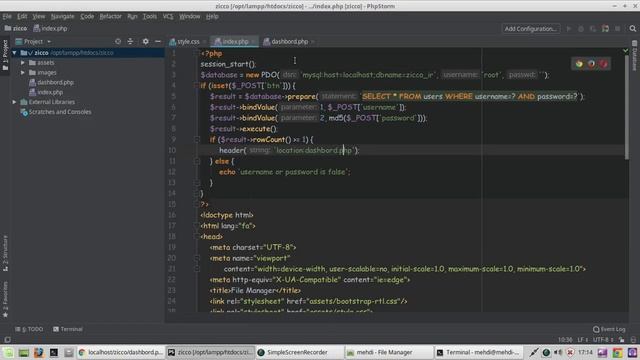This screenshot has height=360, width=640.
Task: Hide the Project panel with minus icon
Action: (158, 42)
